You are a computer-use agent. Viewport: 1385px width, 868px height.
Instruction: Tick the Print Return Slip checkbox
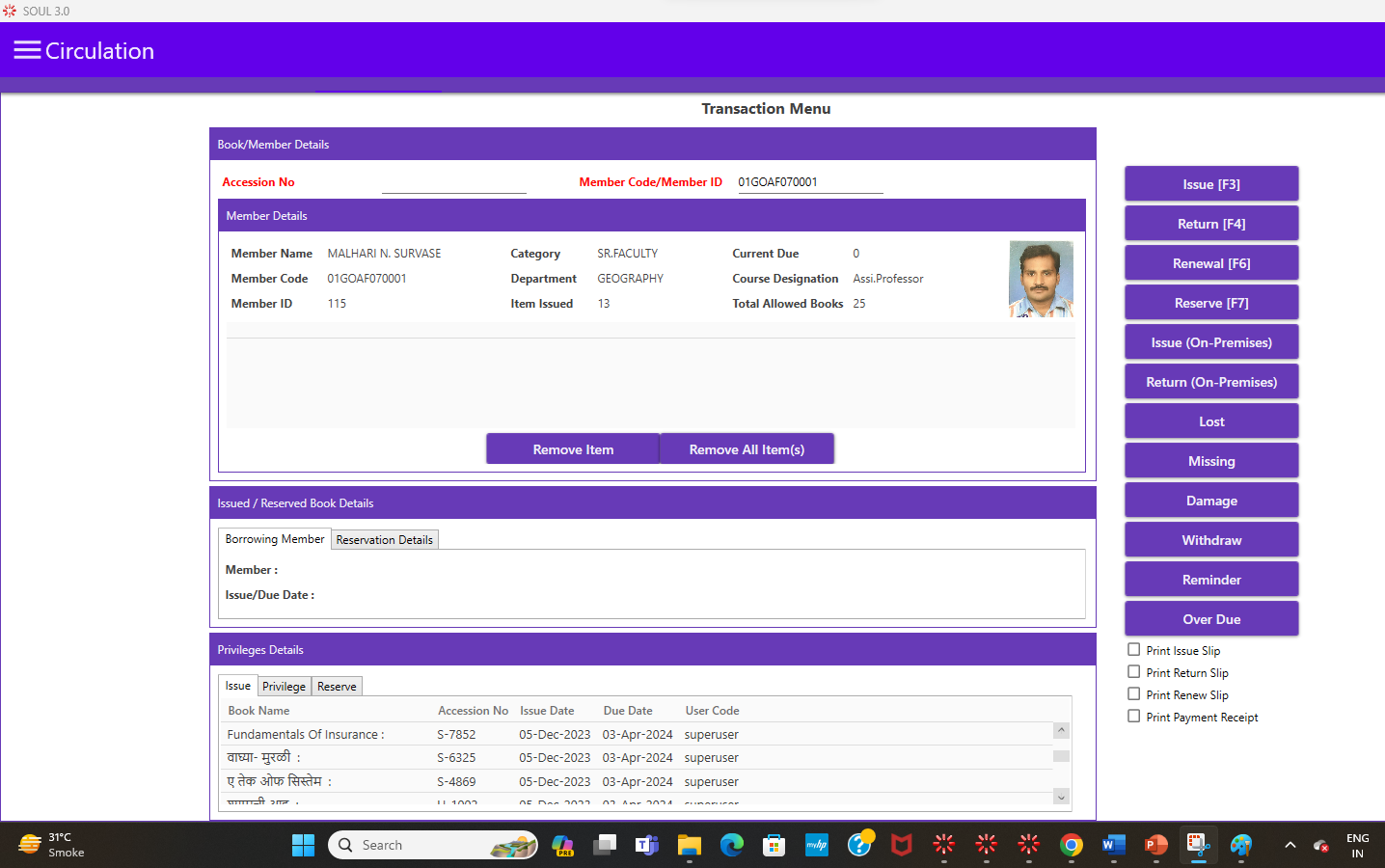1134,672
